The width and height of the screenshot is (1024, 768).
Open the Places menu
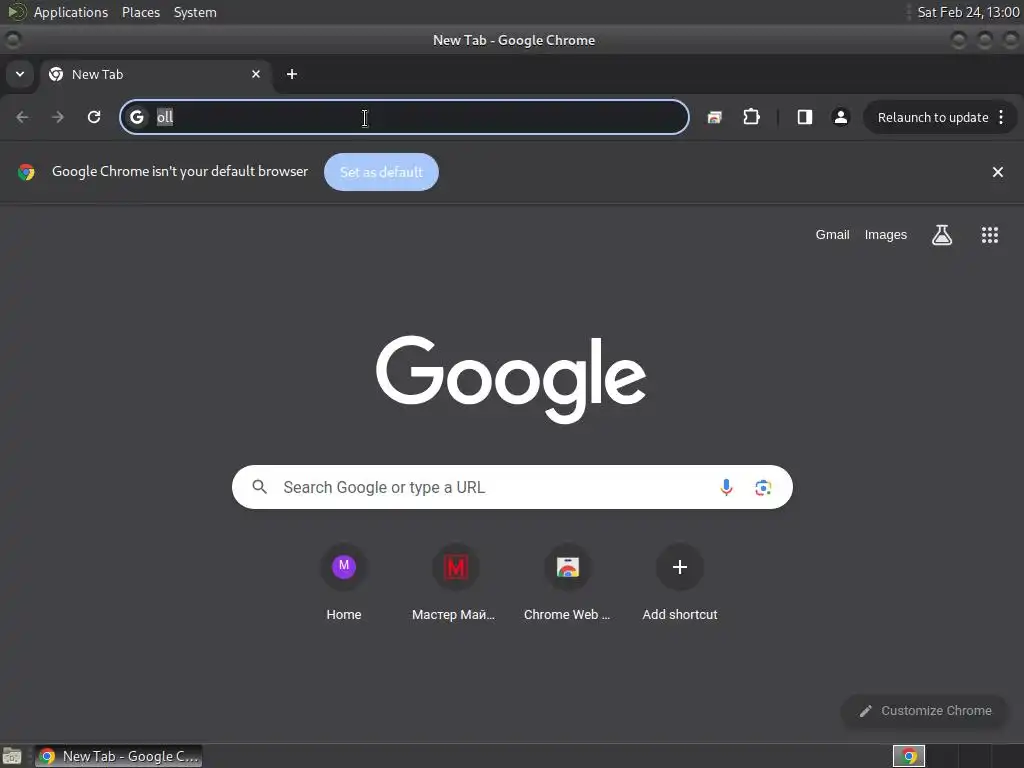[x=141, y=12]
